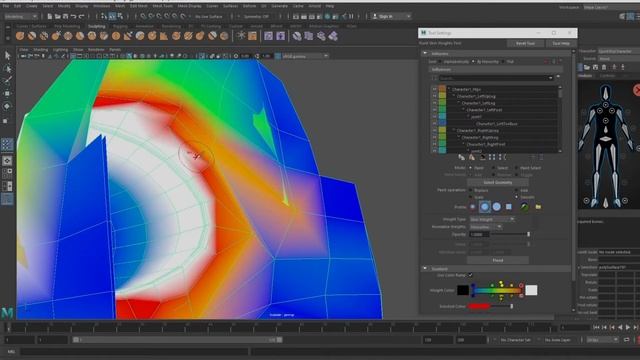Viewport: 640px width, 360px height.
Task: Open the Weight Type dropdown
Action: click(x=492, y=219)
